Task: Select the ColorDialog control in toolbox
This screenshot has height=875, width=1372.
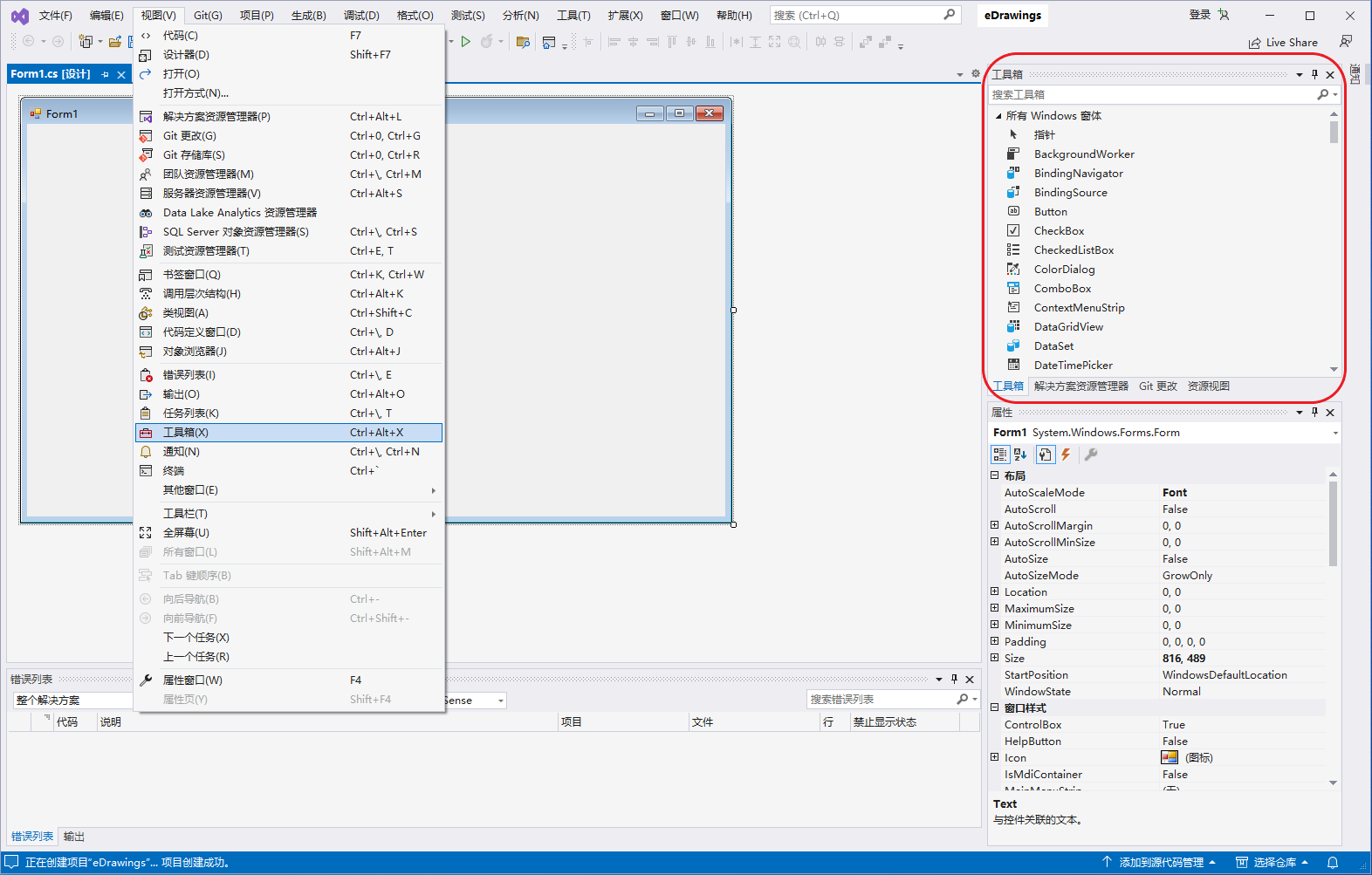Action: tap(1064, 270)
